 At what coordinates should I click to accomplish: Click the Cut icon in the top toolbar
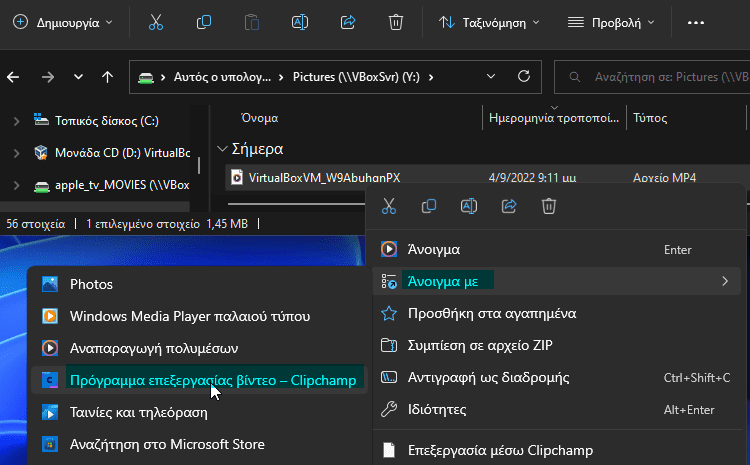[156, 22]
